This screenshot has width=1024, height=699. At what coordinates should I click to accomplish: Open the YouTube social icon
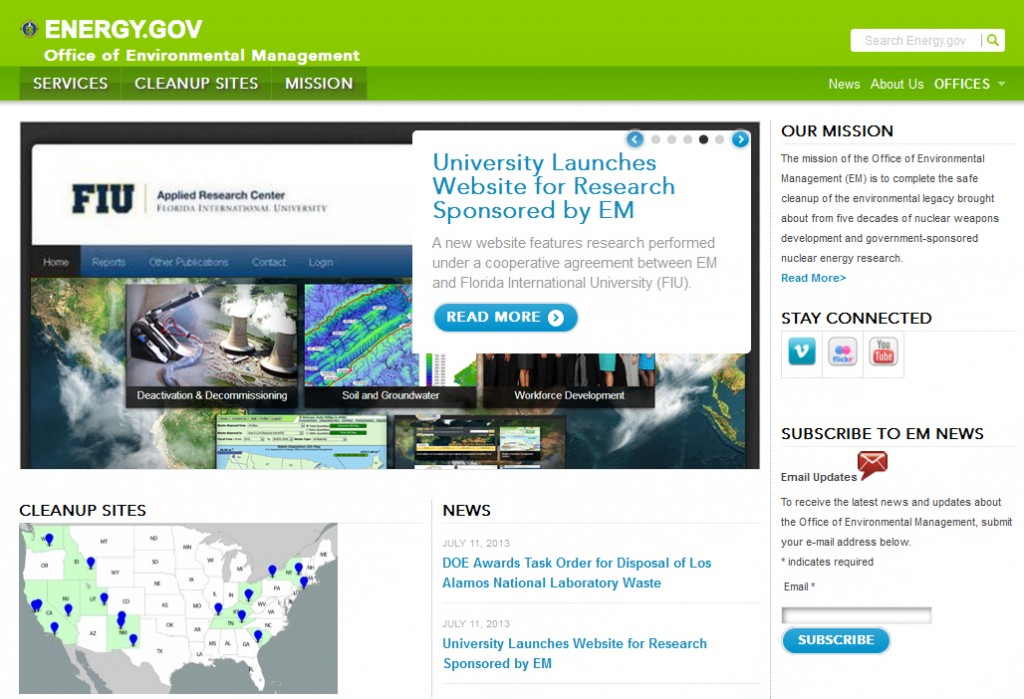(x=883, y=353)
